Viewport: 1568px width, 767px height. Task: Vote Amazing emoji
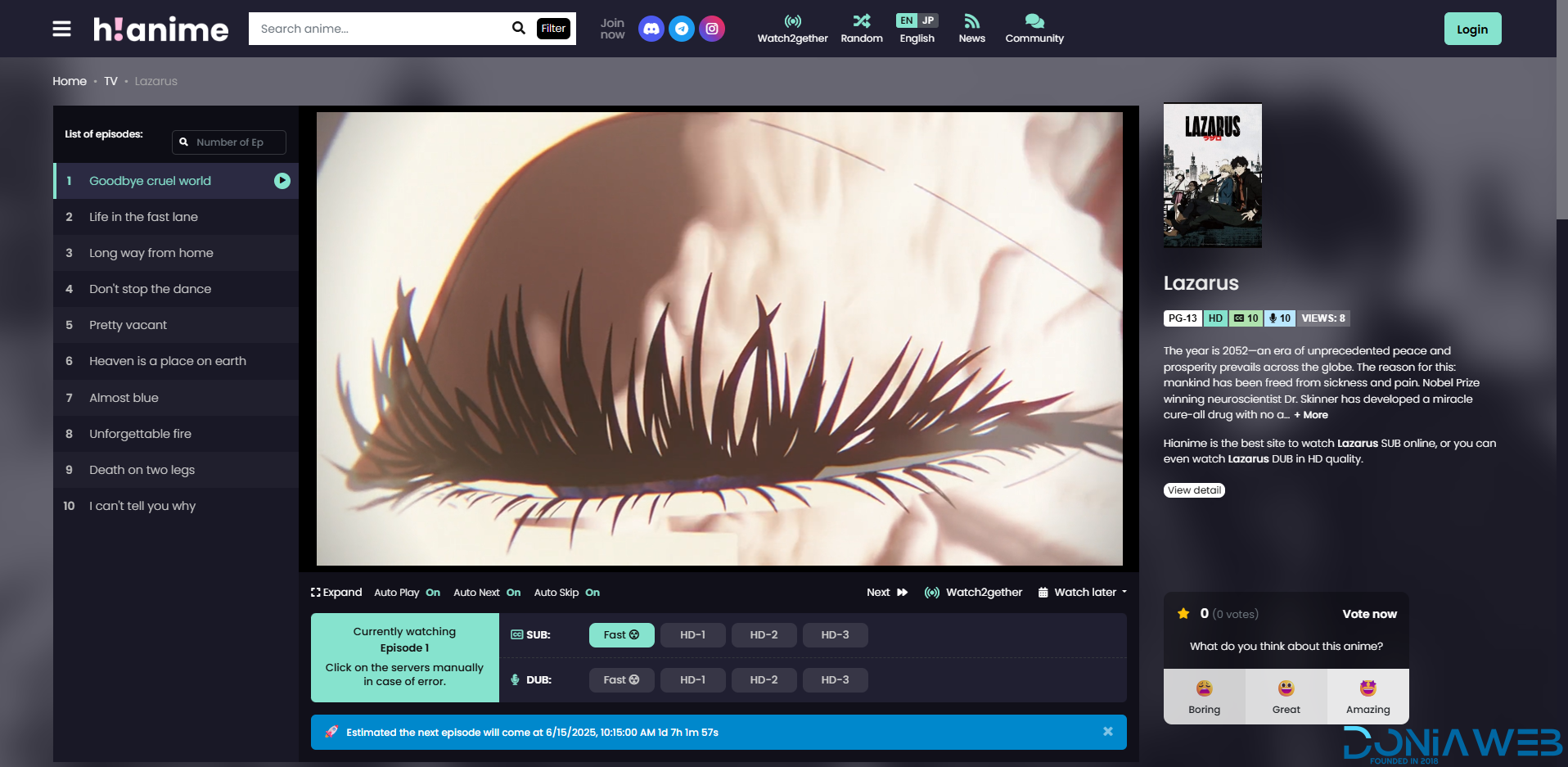(1367, 697)
